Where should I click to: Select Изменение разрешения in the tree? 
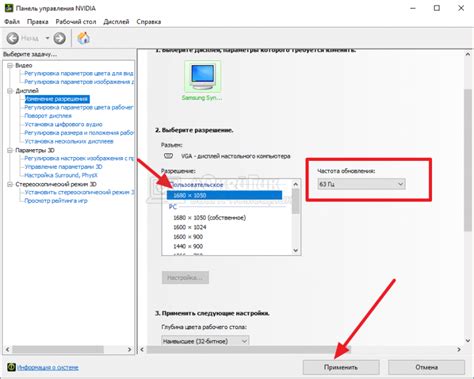[x=57, y=99]
